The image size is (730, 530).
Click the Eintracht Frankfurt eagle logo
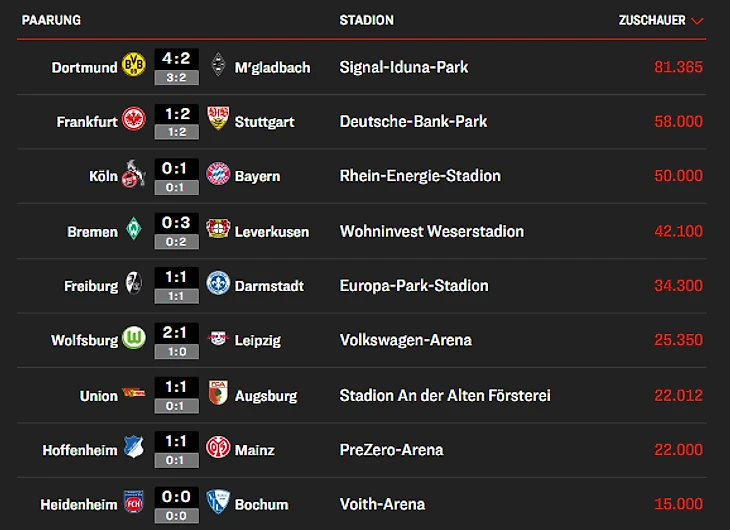coord(133,121)
